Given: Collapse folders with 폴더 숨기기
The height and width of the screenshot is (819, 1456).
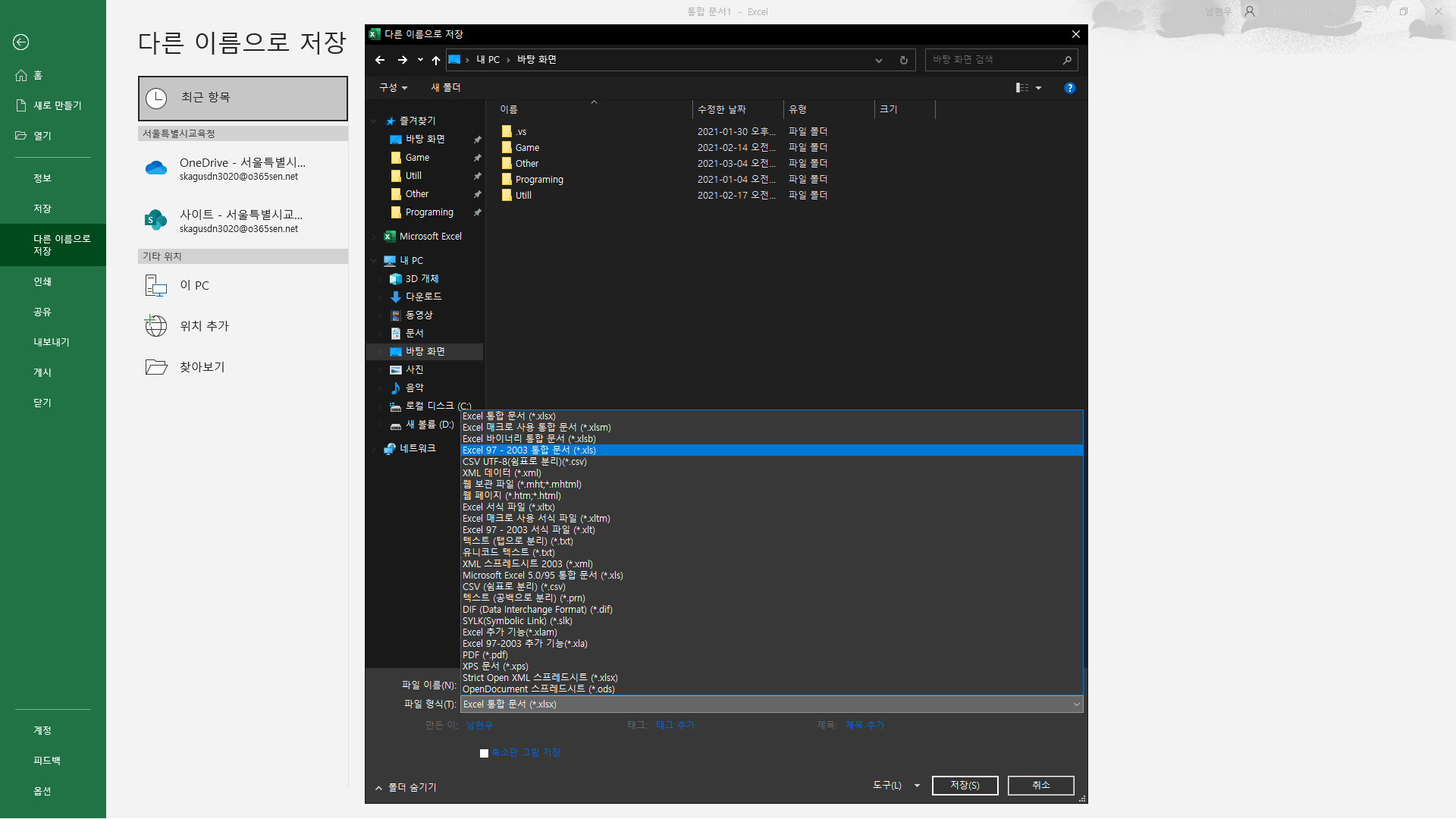Looking at the screenshot, I should (x=406, y=788).
